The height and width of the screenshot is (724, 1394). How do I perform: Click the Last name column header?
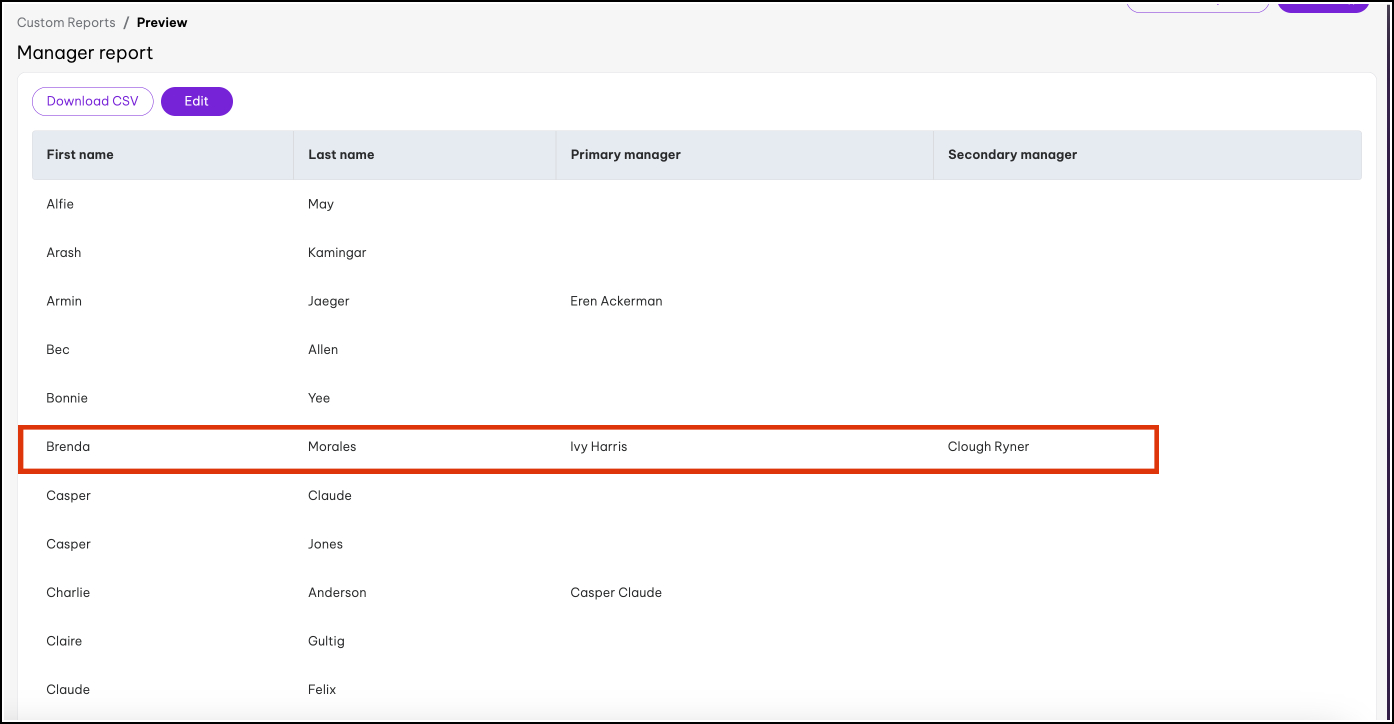tap(341, 155)
